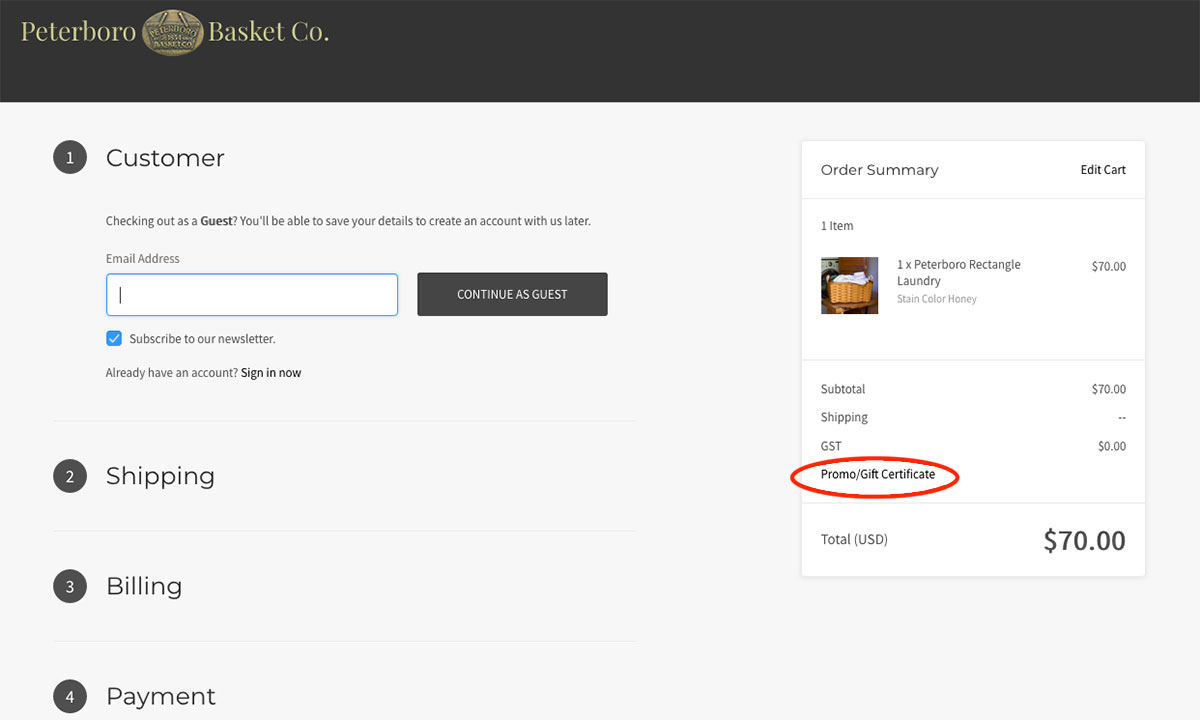Uncheck Subscribe to our newsletter checkbox

(114, 339)
